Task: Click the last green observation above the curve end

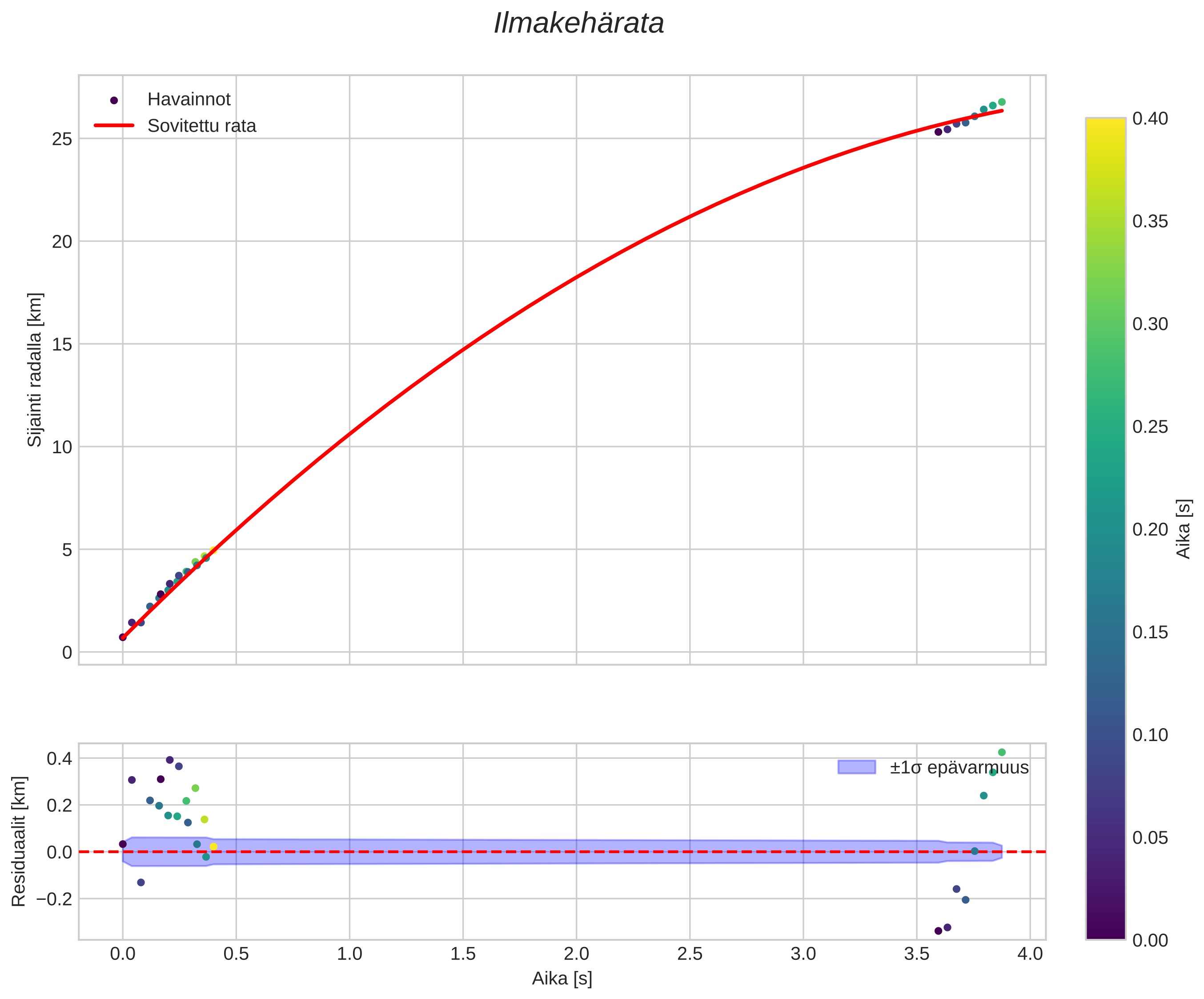Action: coord(1002,102)
